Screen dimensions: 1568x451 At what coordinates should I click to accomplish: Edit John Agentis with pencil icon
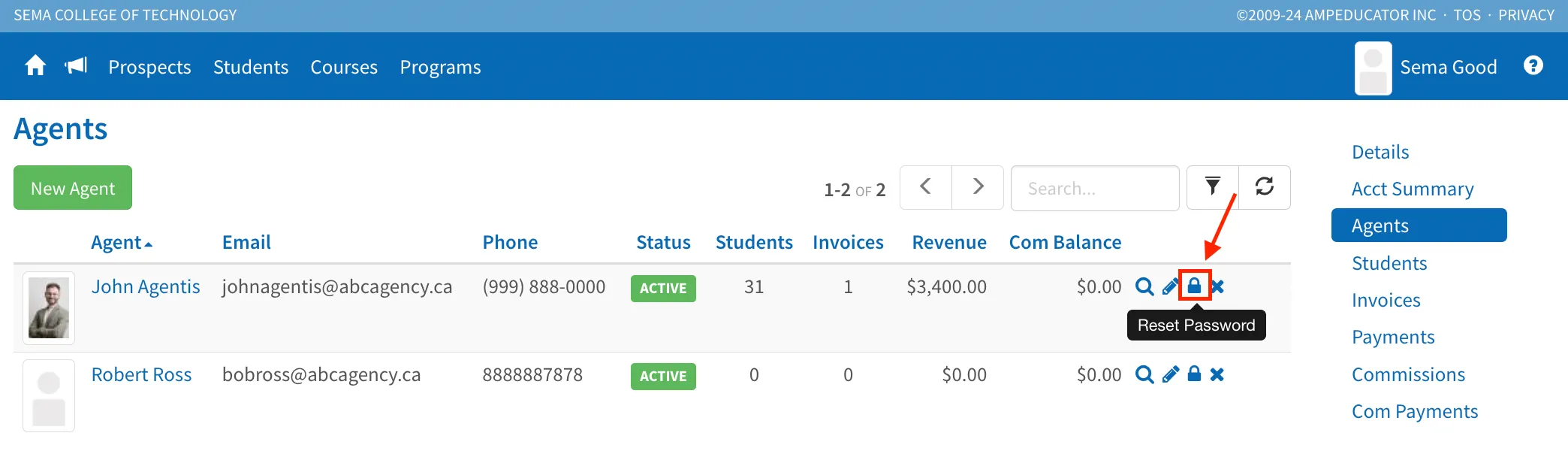pyautogui.click(x=1170, y=286)
